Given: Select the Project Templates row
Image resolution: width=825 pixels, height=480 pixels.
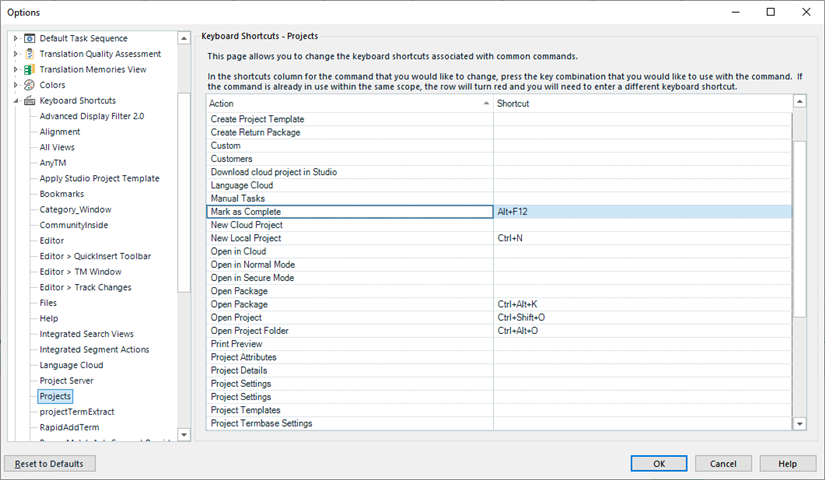Looking at the screenshot, I should tap(499, 410).
